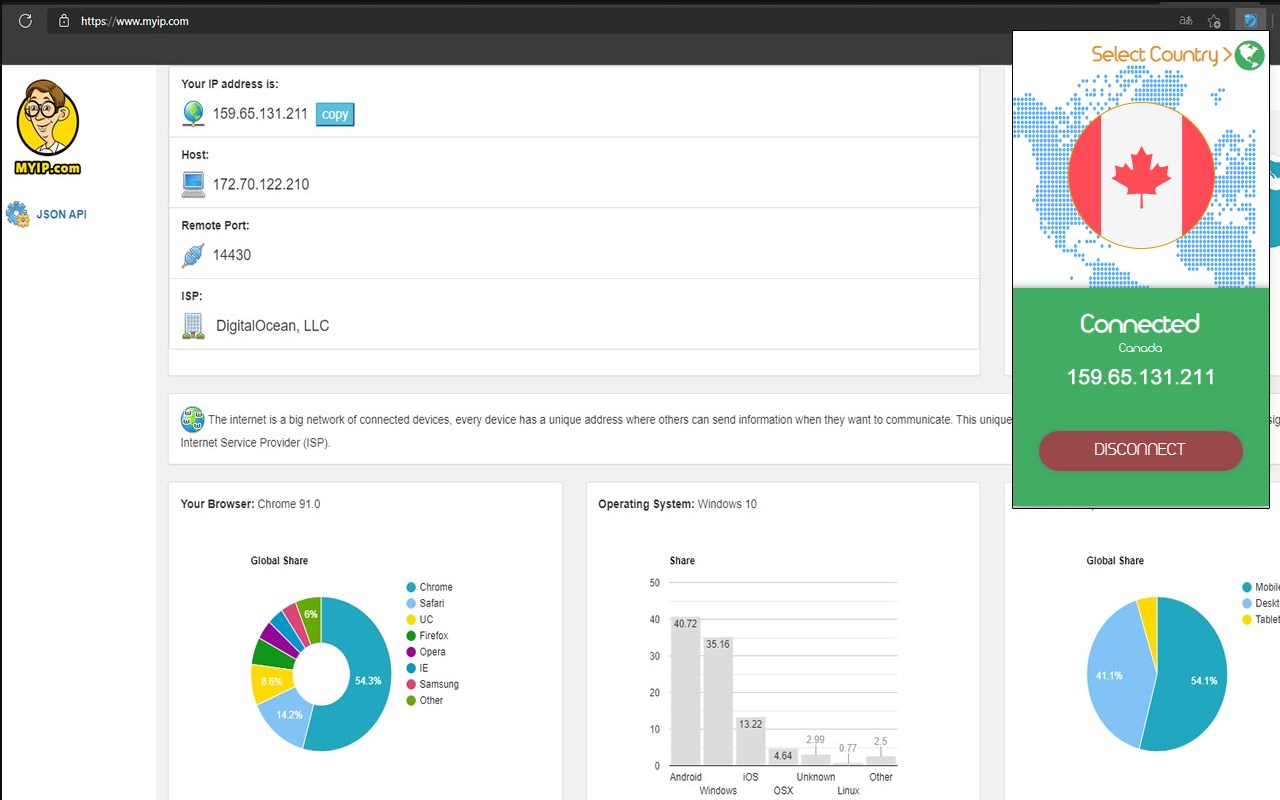The image size is (1280, 800).
Task: Toggle the VPN extension toolbar icon
Action: point(1249,20)
